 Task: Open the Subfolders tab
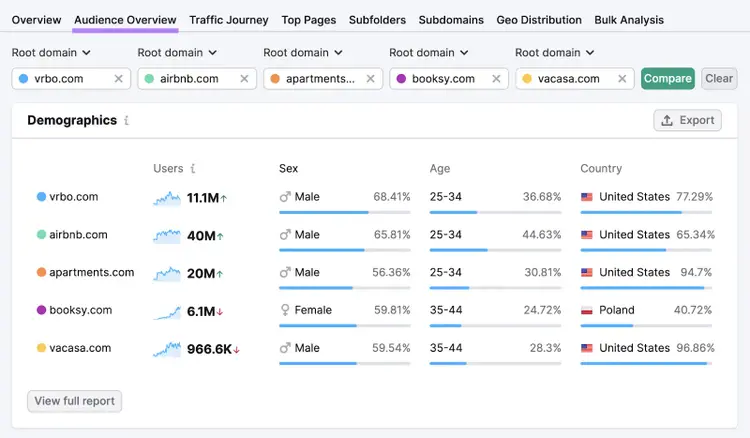[x=377, y=20]
